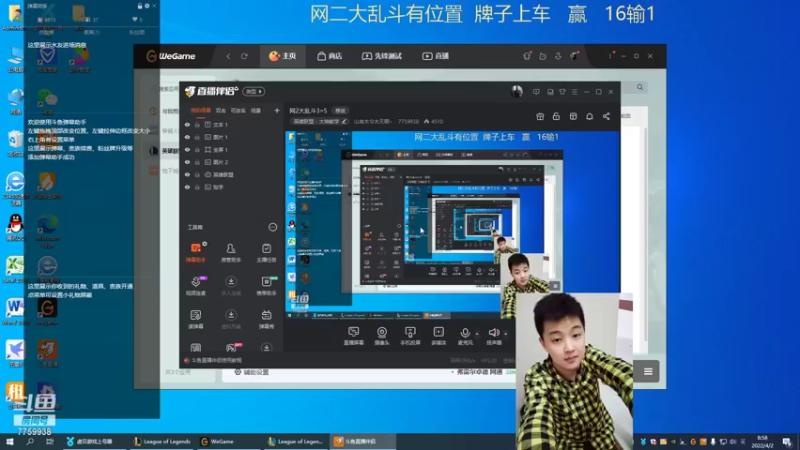This screenshot has width=800, height=450.
Task: Select the first scene tab in 直播伴侣
Action: (201, 110)
